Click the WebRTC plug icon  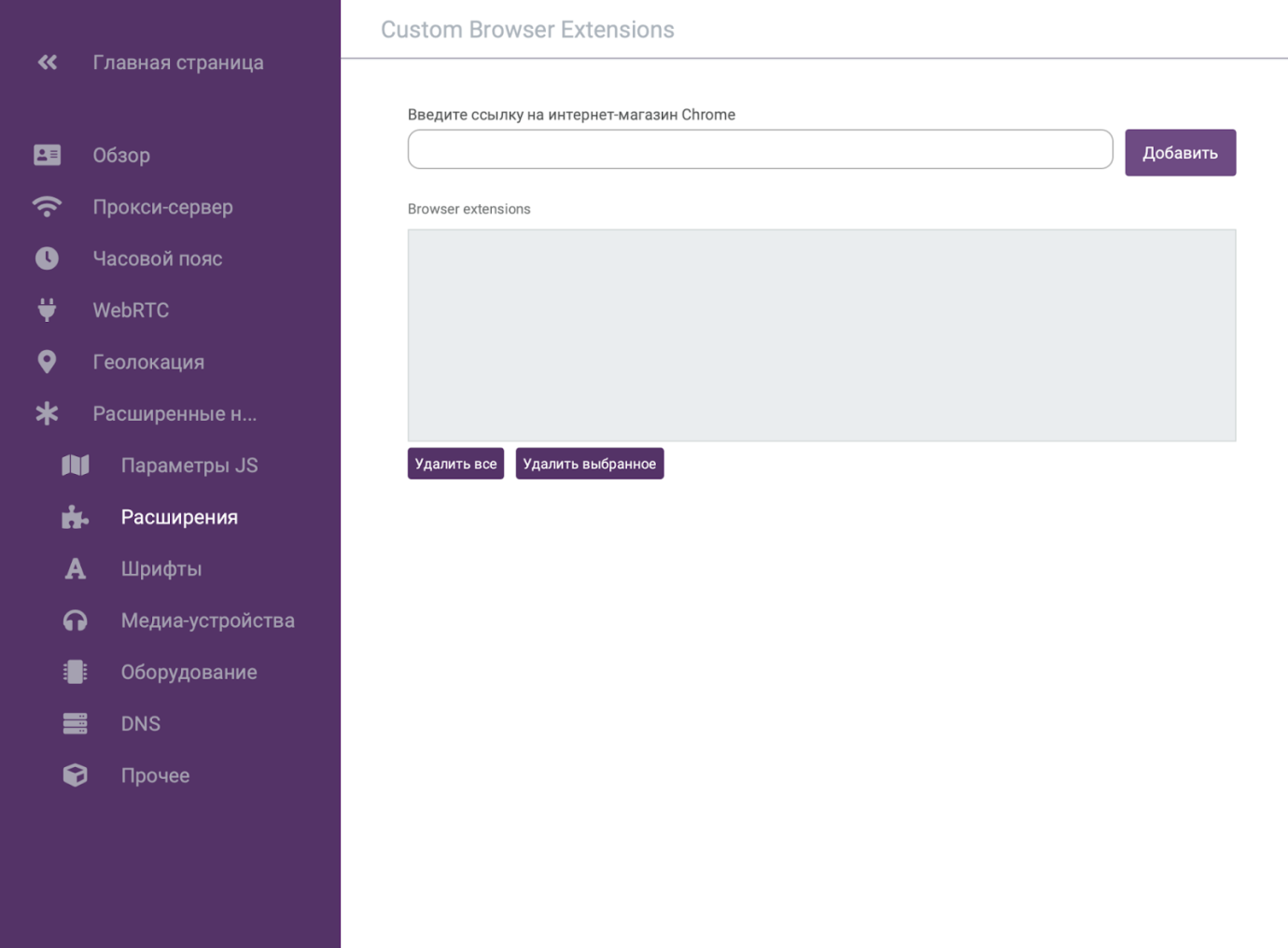click(47, 310)
